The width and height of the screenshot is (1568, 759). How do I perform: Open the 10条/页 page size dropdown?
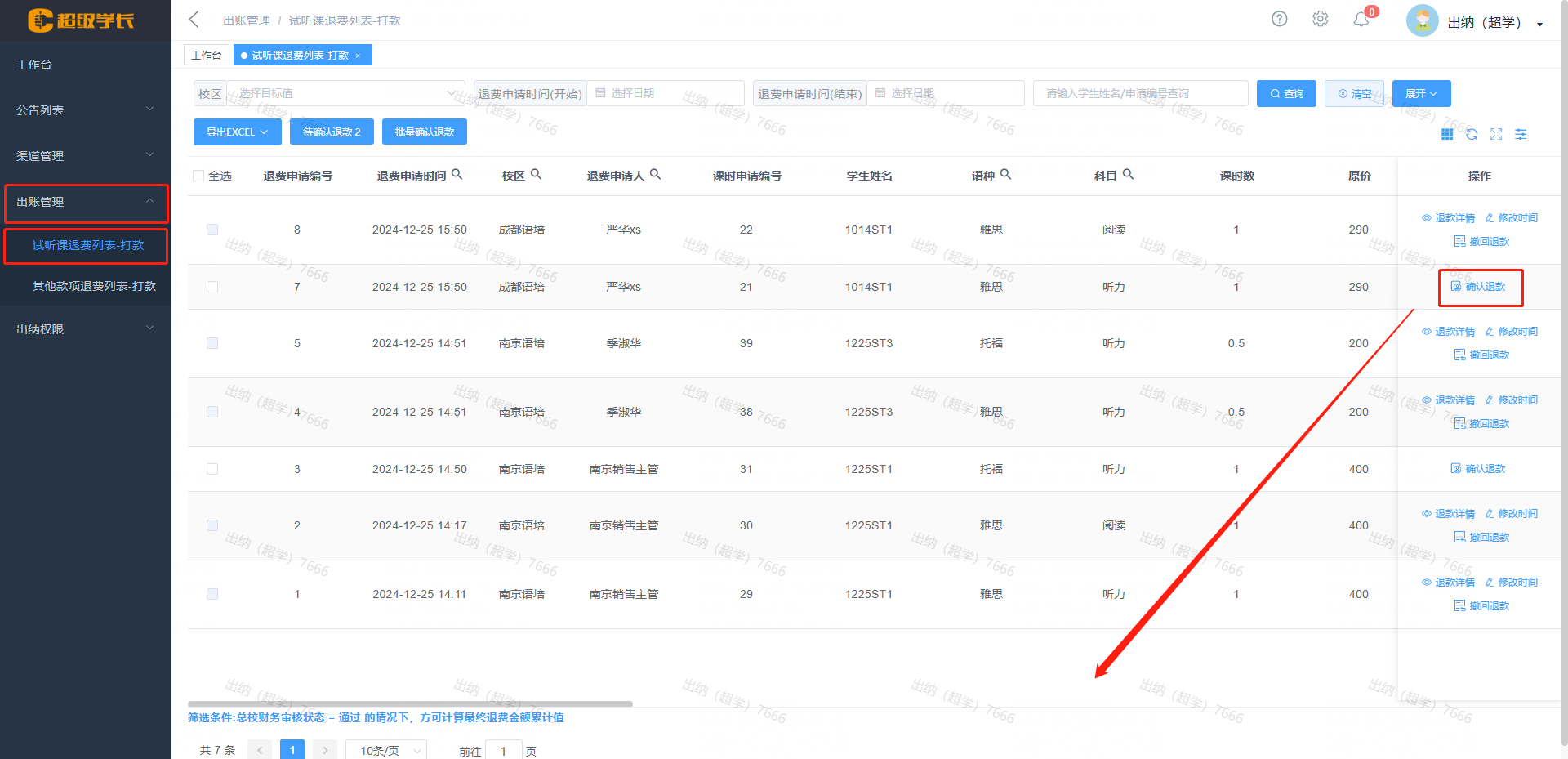coord(386,750)
